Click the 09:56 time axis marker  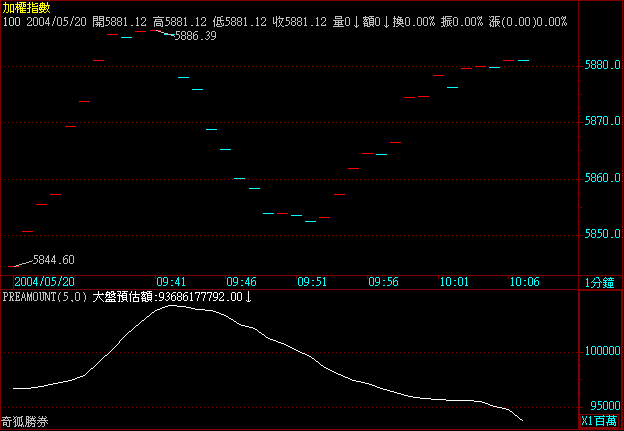coord(383,282)
